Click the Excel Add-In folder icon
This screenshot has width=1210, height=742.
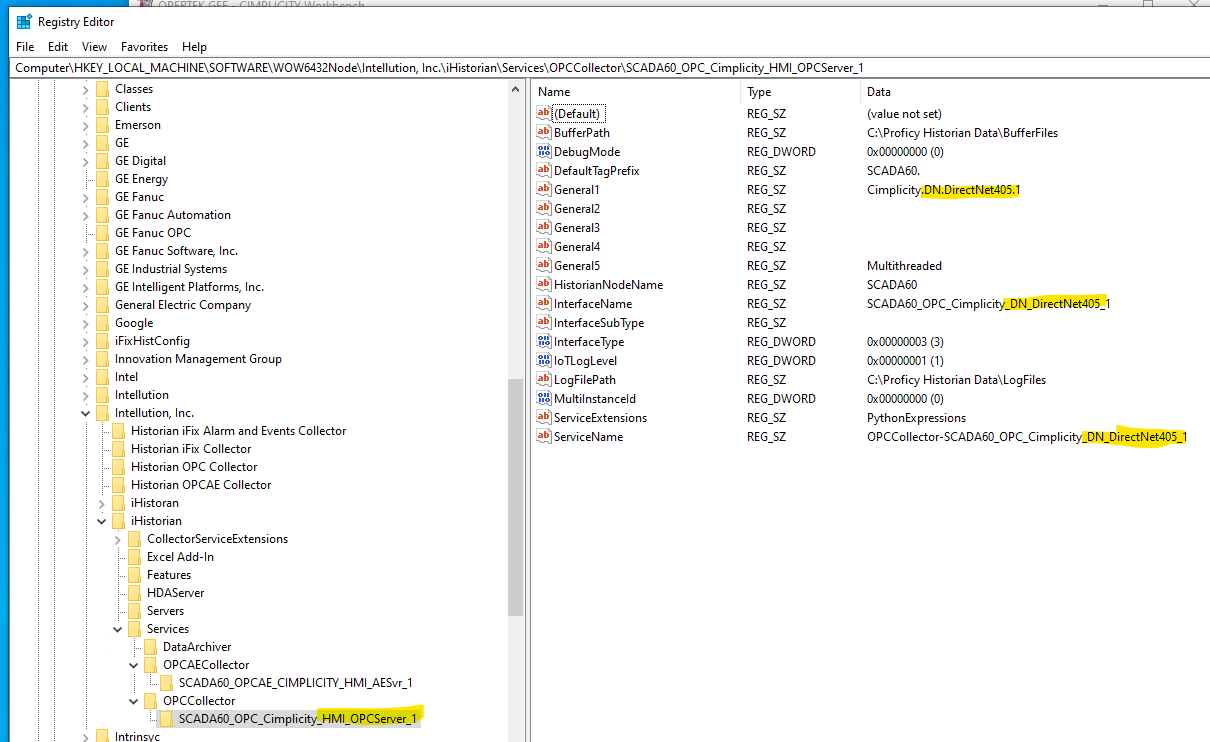(x=134, y=557)
